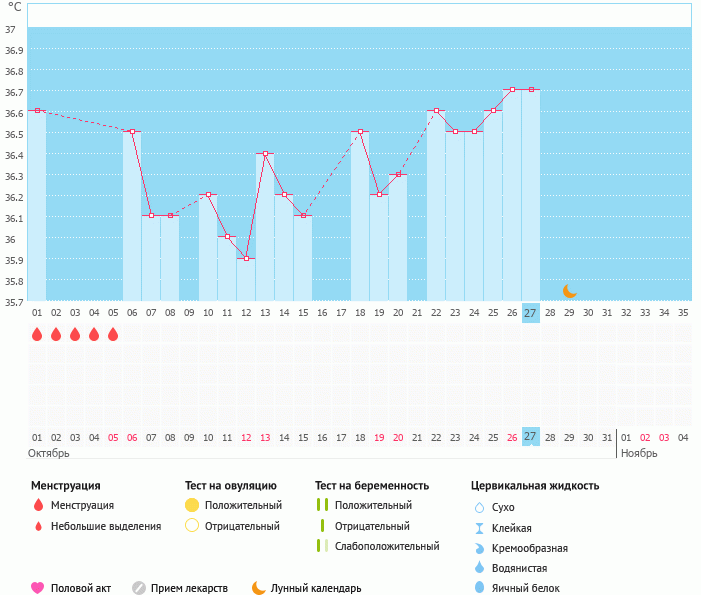This screenshot has height=595, width=701.
Task: Click the menstruation drop on day 05
Action: click(113, 334)
